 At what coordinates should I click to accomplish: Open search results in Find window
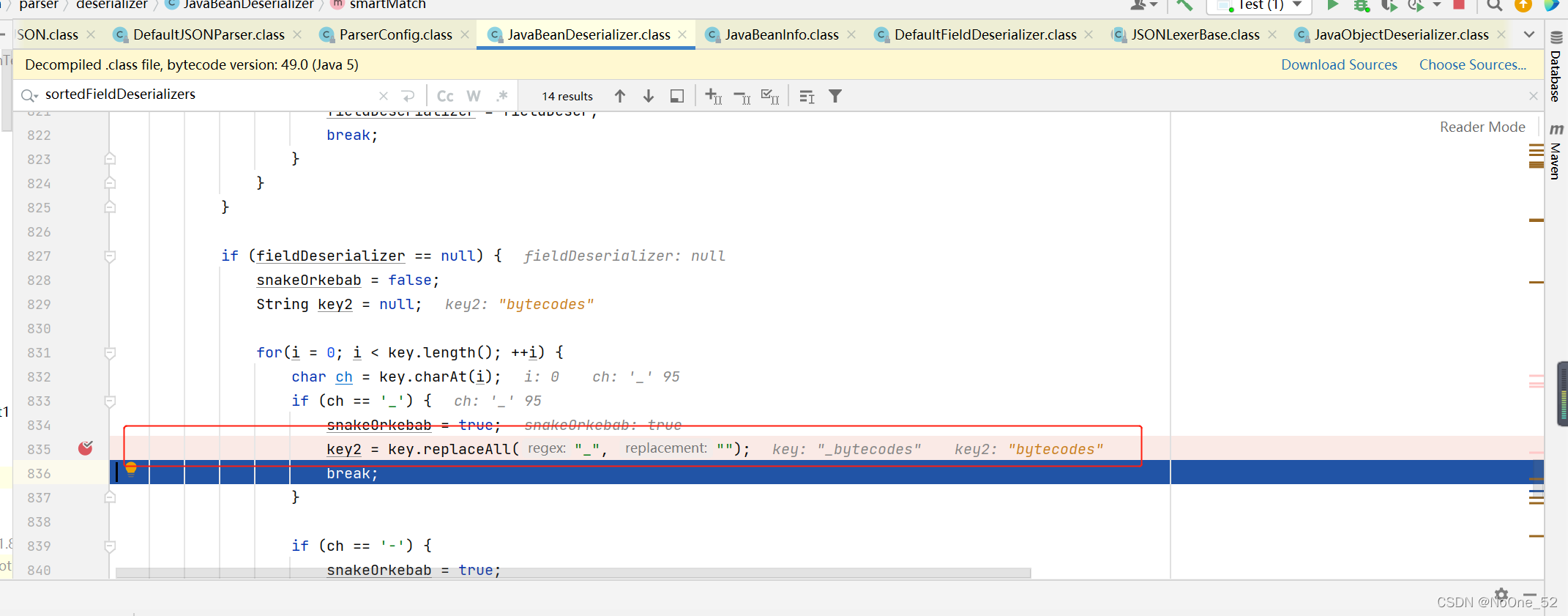(x=677, y=96)
